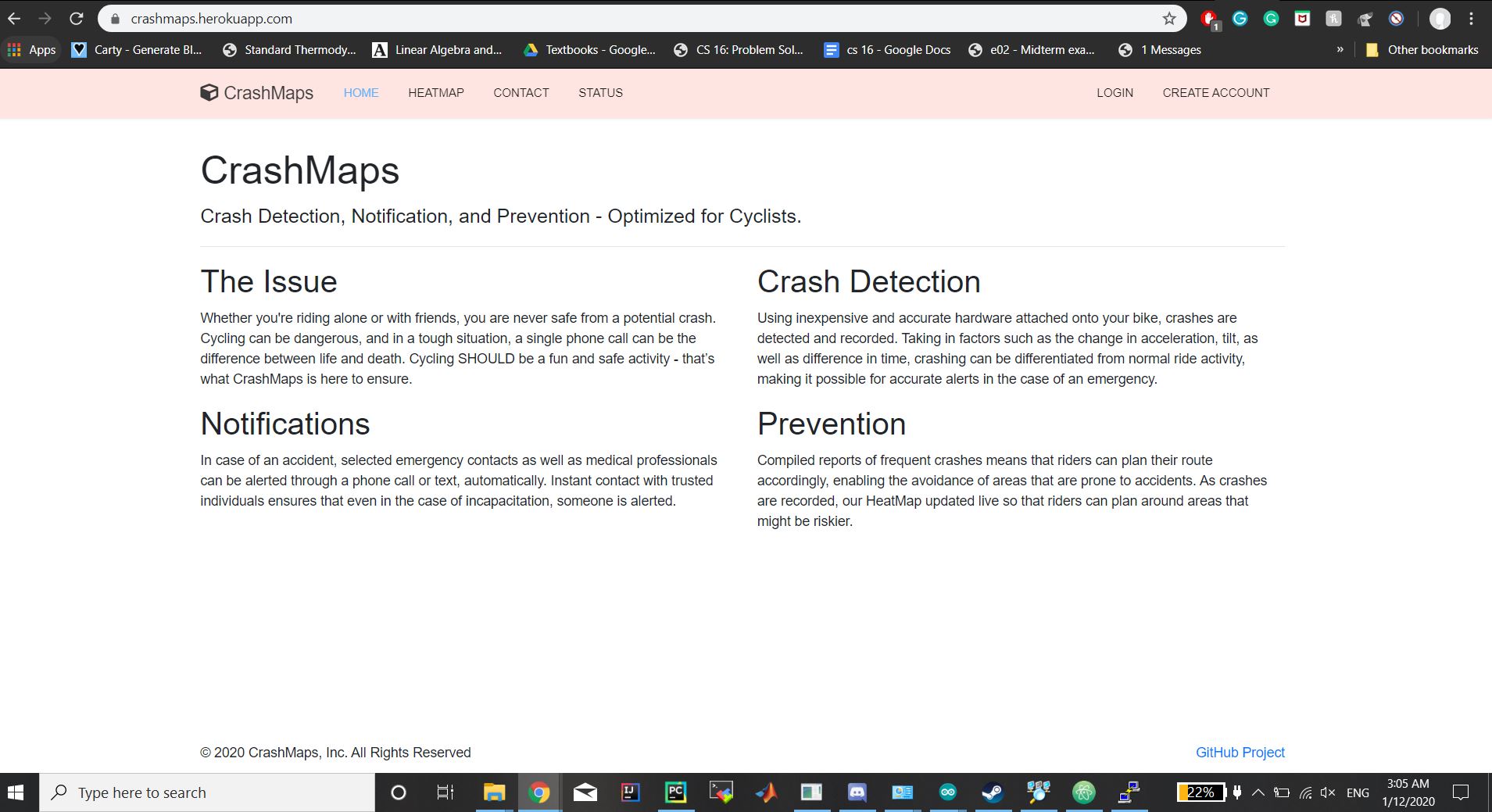Open PyCharm from the taskbar
This screenshot has width=1492, height=812.
coord(675,792)
